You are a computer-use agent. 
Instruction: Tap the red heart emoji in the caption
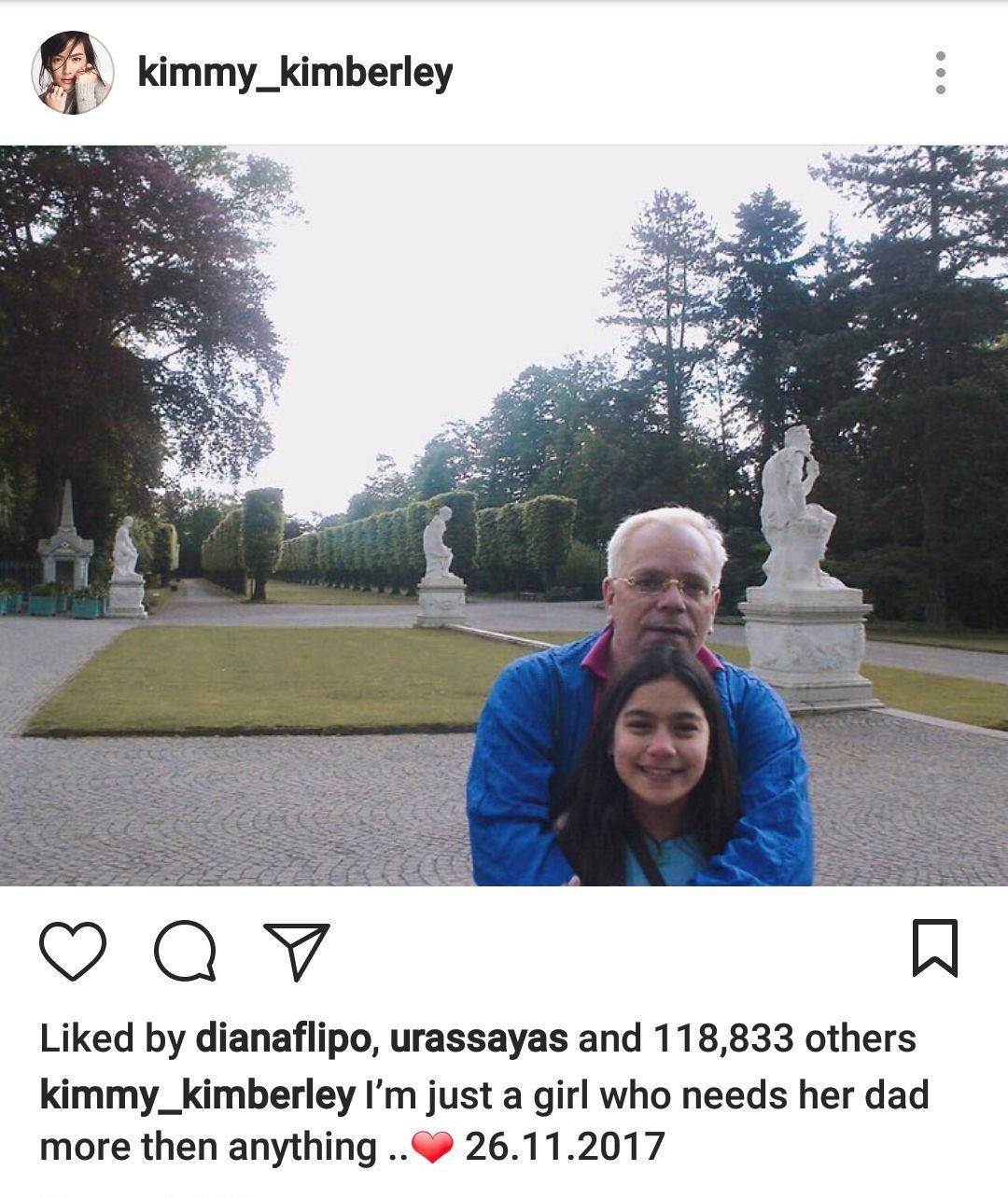point(431,1149)
